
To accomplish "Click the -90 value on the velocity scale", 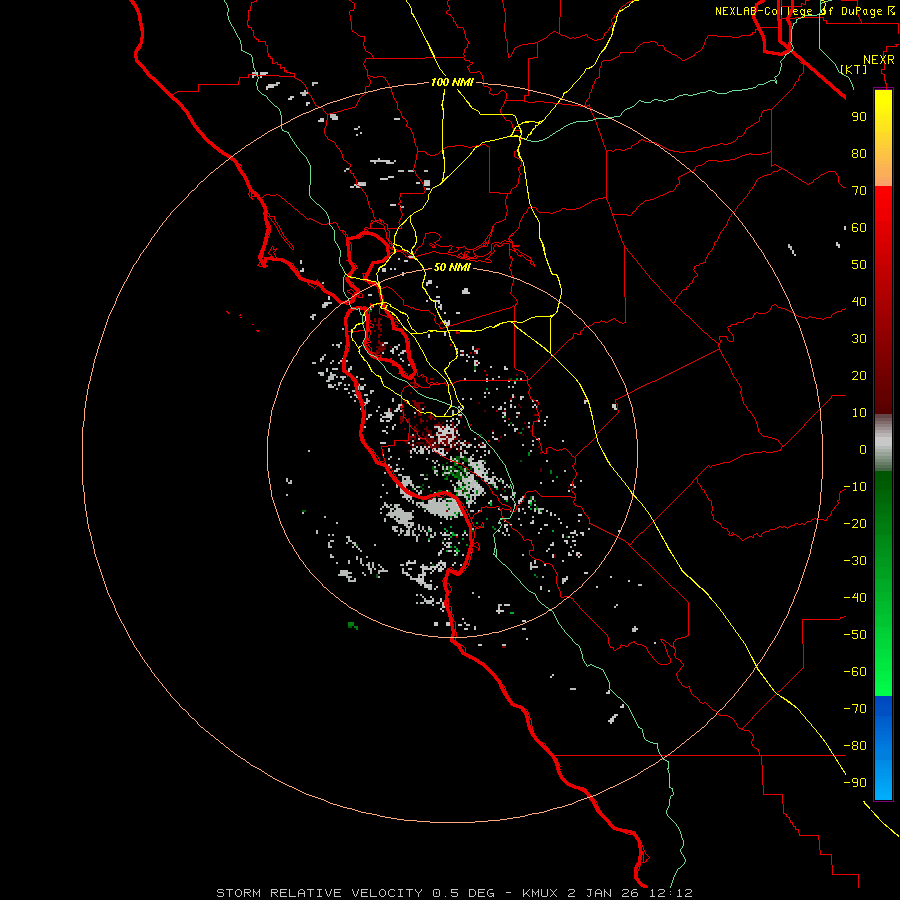I will tap(855, 783).
